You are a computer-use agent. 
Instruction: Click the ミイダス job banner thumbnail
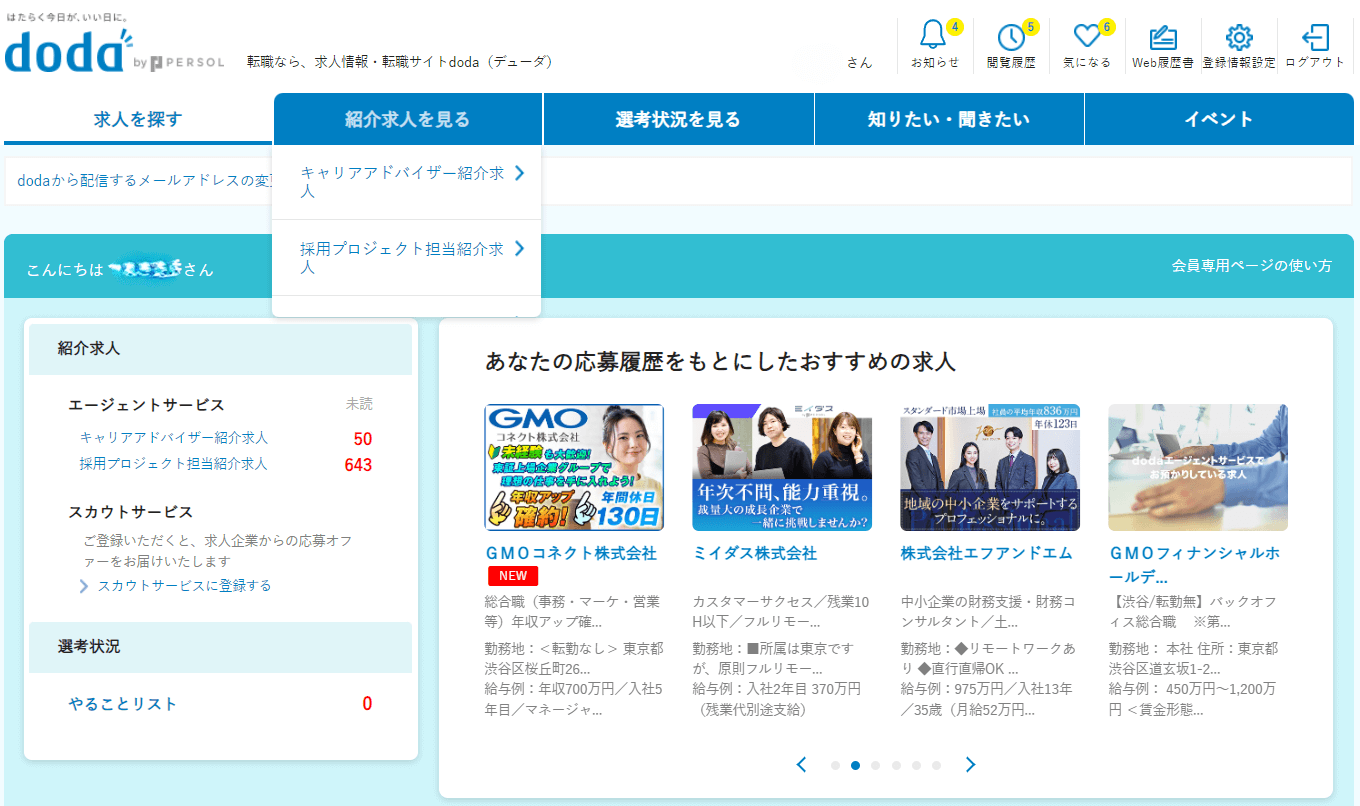(782, 467)
